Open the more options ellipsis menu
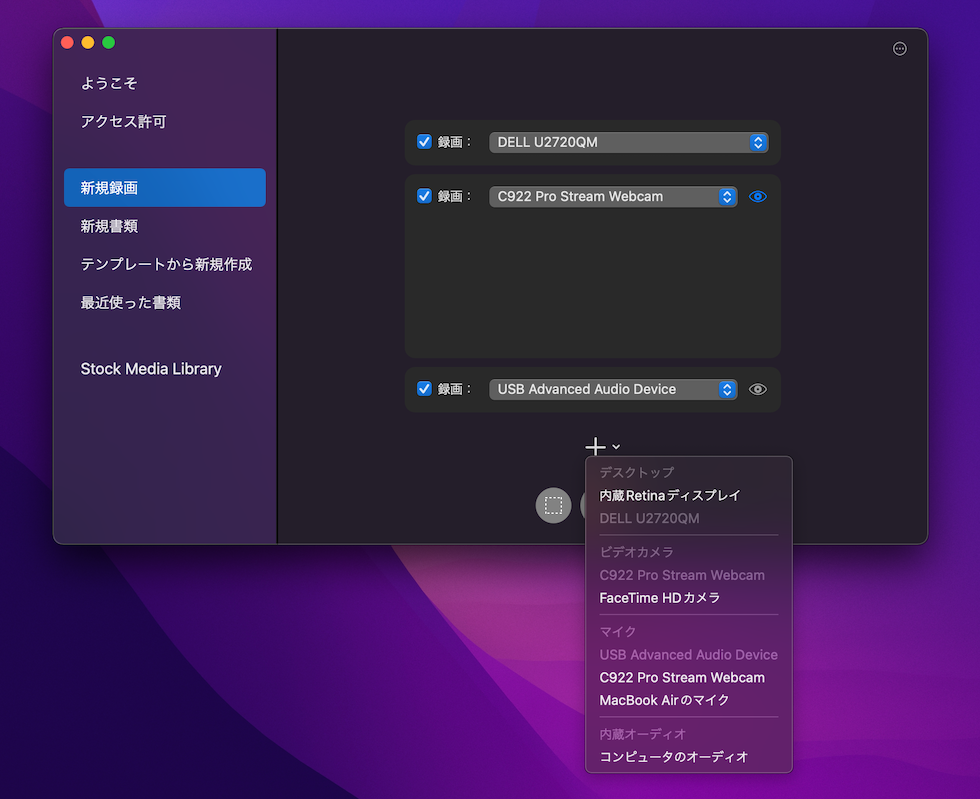 point(899,48)
